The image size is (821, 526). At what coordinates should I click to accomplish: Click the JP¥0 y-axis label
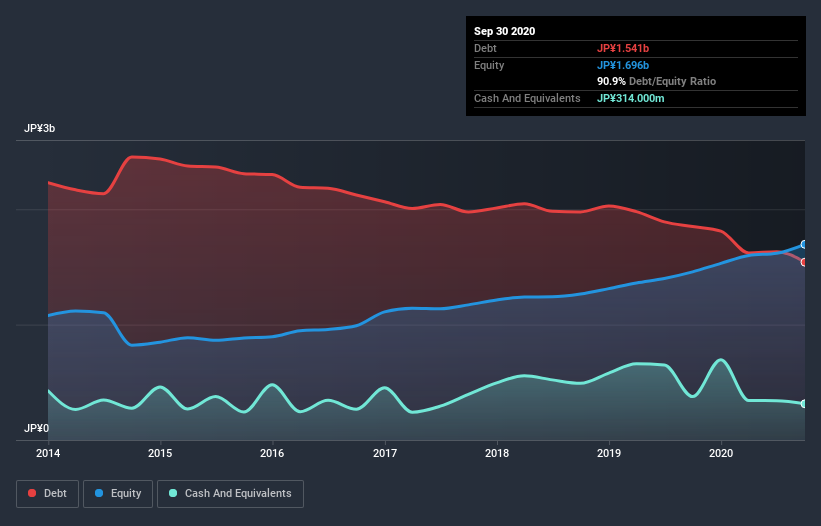(36, 429)
